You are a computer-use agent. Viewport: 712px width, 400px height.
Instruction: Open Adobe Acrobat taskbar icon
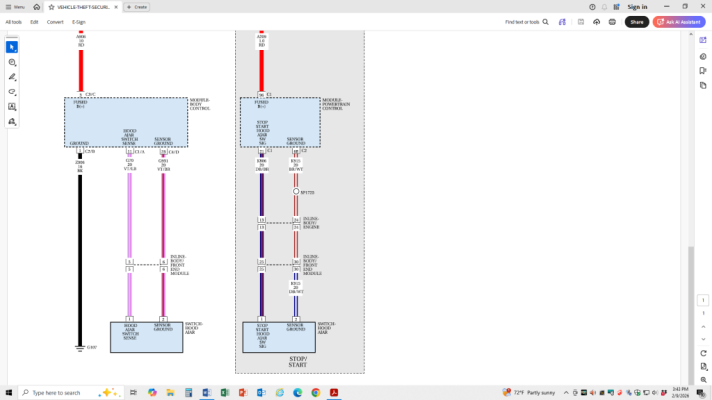[334, 392]
